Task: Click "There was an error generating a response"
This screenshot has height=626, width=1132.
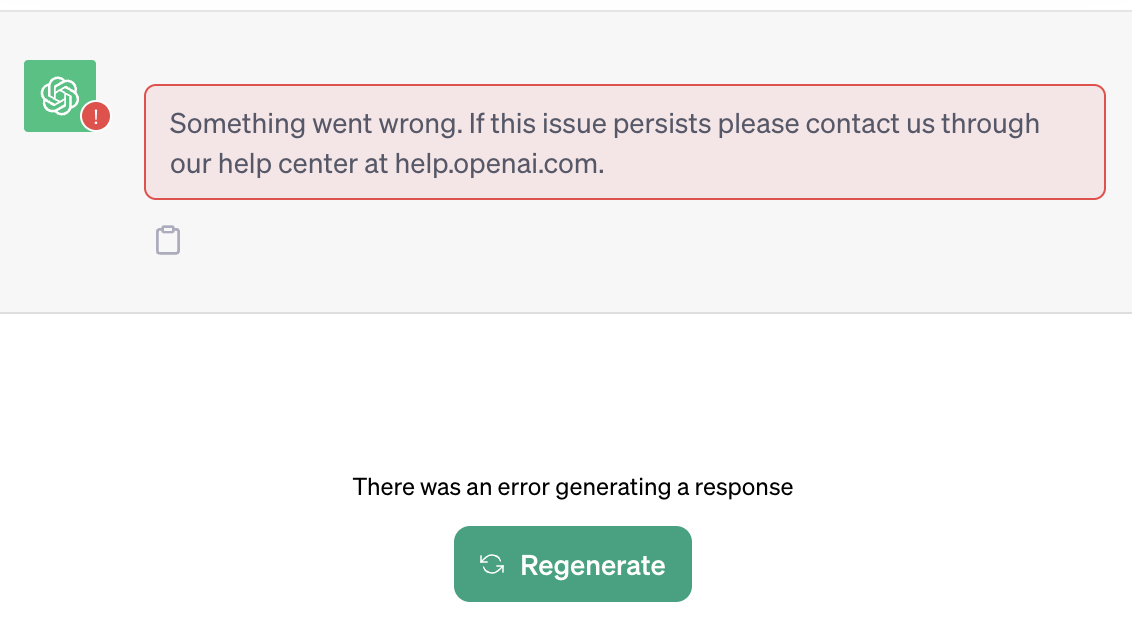Action: [572, 488]
